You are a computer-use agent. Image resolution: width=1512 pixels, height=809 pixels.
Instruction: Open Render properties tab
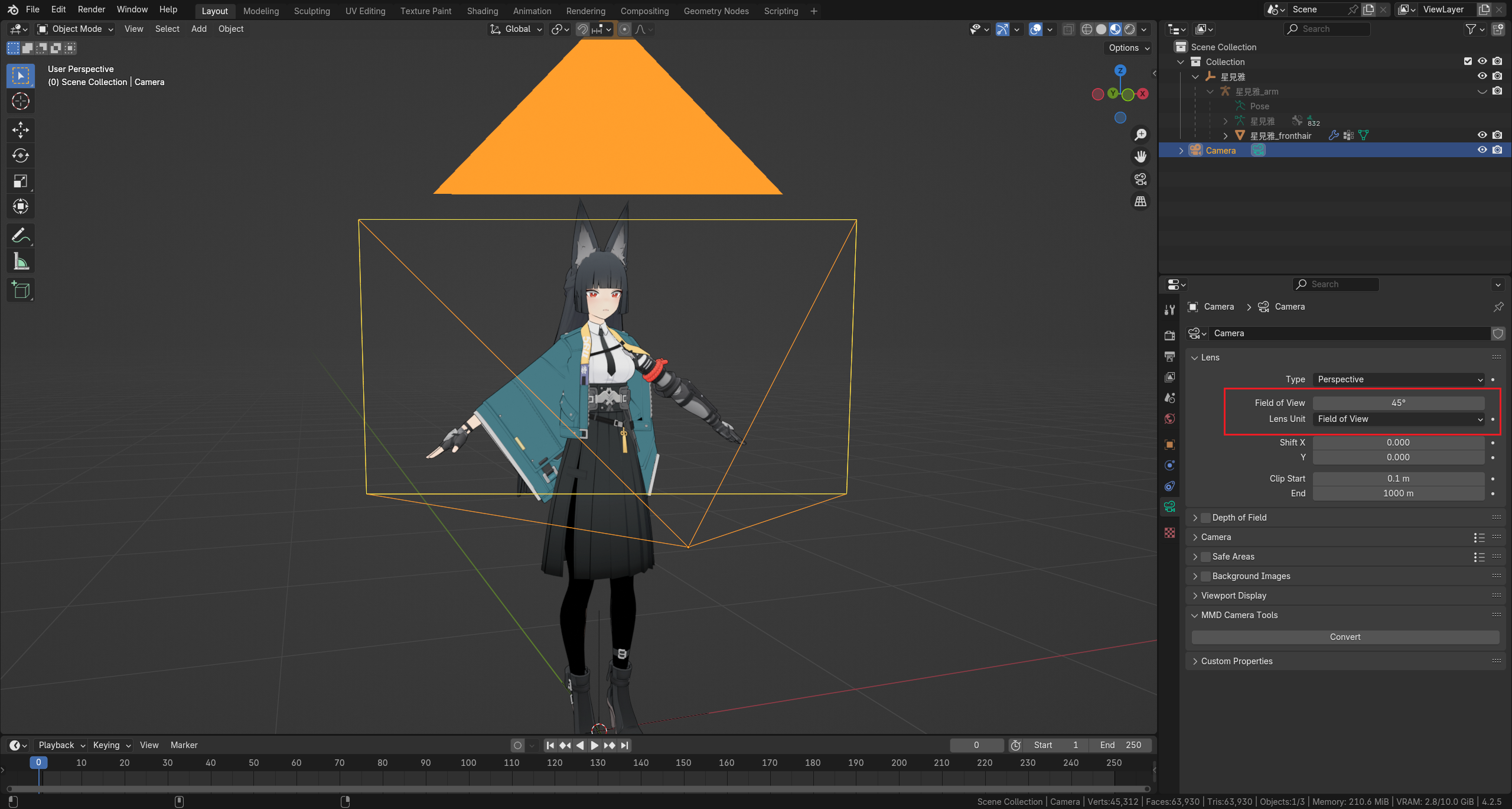[x=1169, y=335]
